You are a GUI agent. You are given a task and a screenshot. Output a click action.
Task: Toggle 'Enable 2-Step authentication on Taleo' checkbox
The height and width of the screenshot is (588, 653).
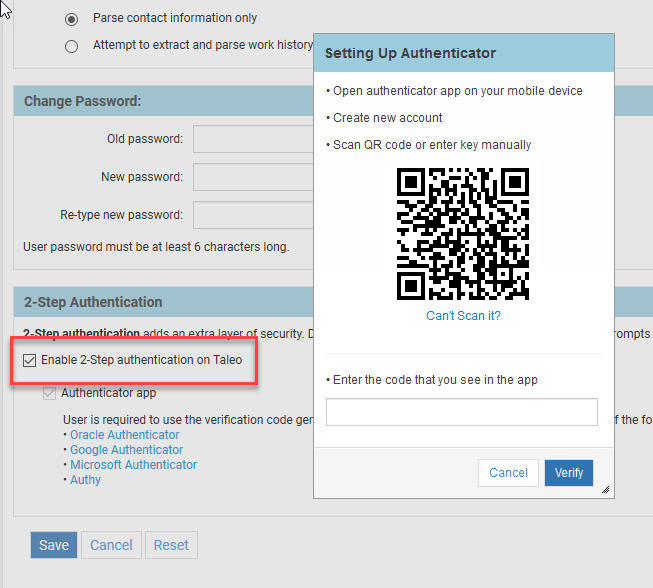29,360
